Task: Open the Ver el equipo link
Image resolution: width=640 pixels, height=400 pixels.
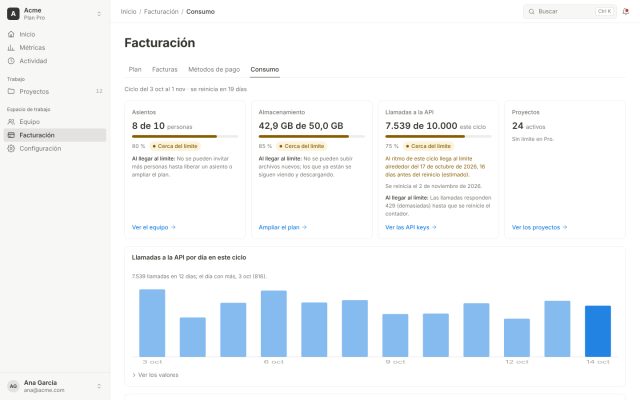Action: 153,227
